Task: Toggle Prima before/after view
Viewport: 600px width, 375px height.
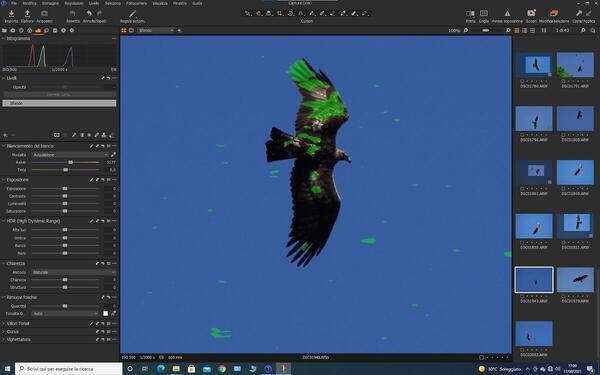Action: pos(470,14)
